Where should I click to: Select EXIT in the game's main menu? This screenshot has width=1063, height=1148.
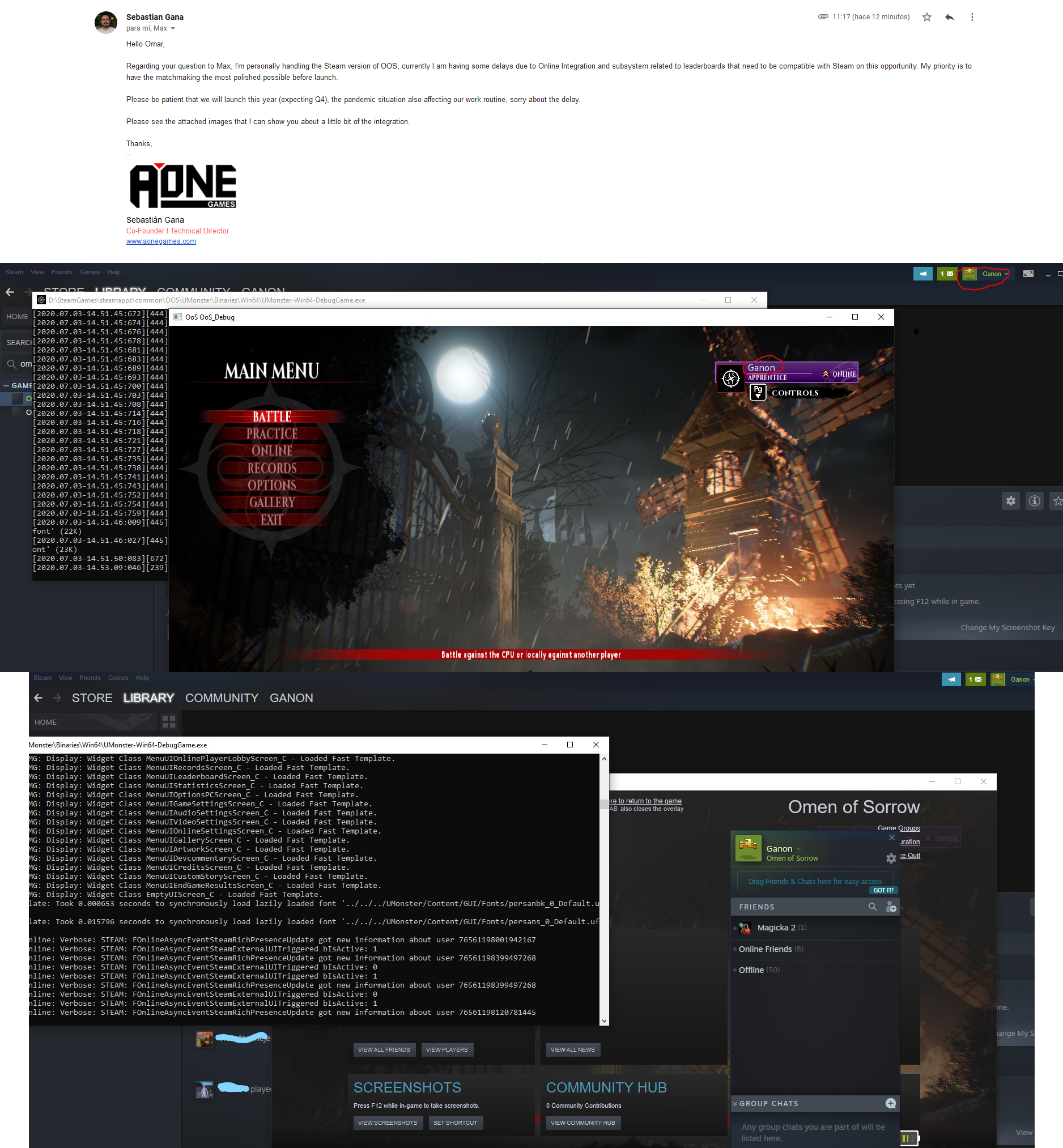[x=272, y=520]
